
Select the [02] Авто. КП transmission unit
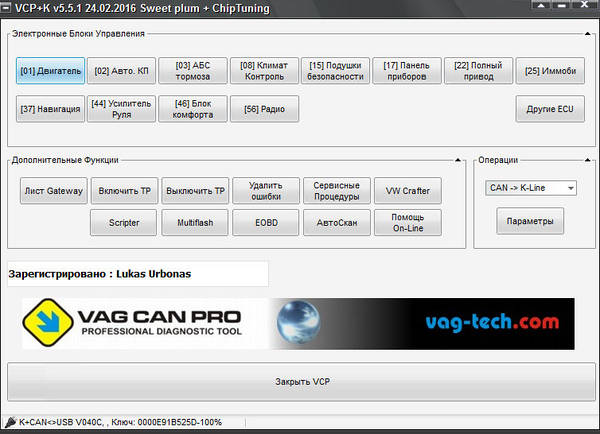(123, 71)
